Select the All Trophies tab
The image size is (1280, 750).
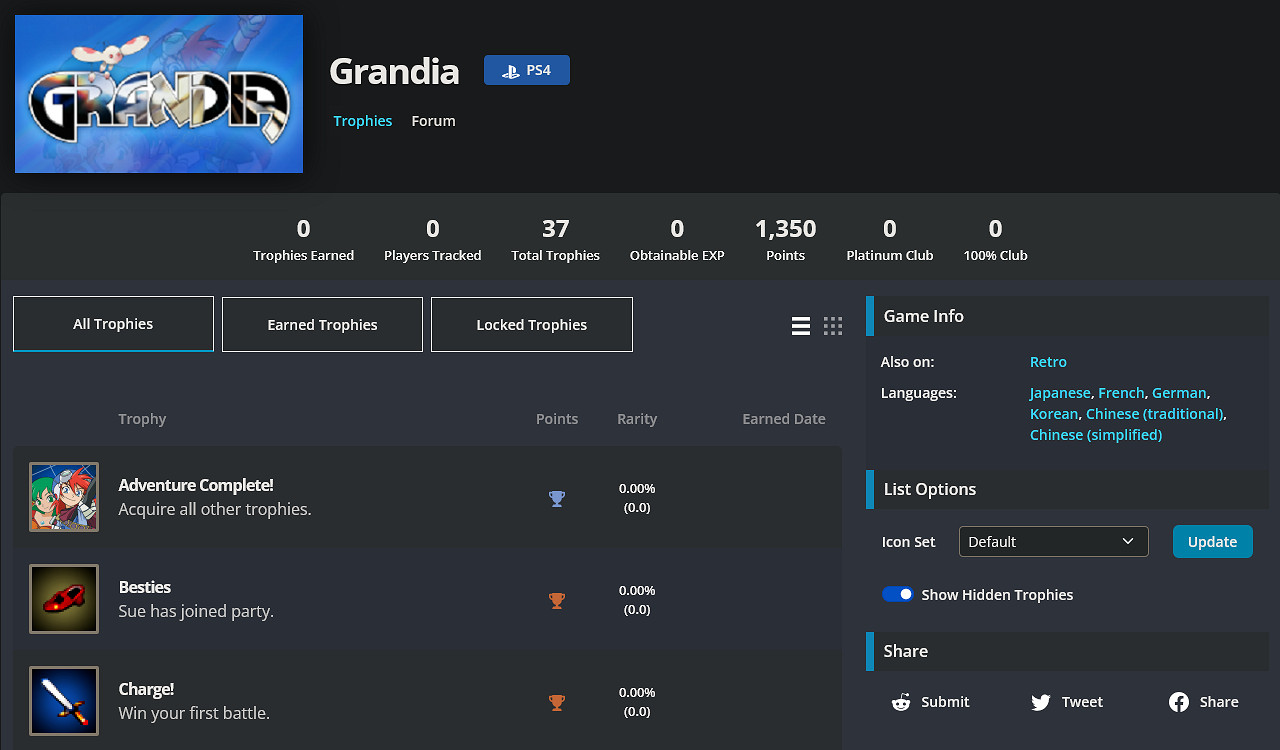coord(113,324)
